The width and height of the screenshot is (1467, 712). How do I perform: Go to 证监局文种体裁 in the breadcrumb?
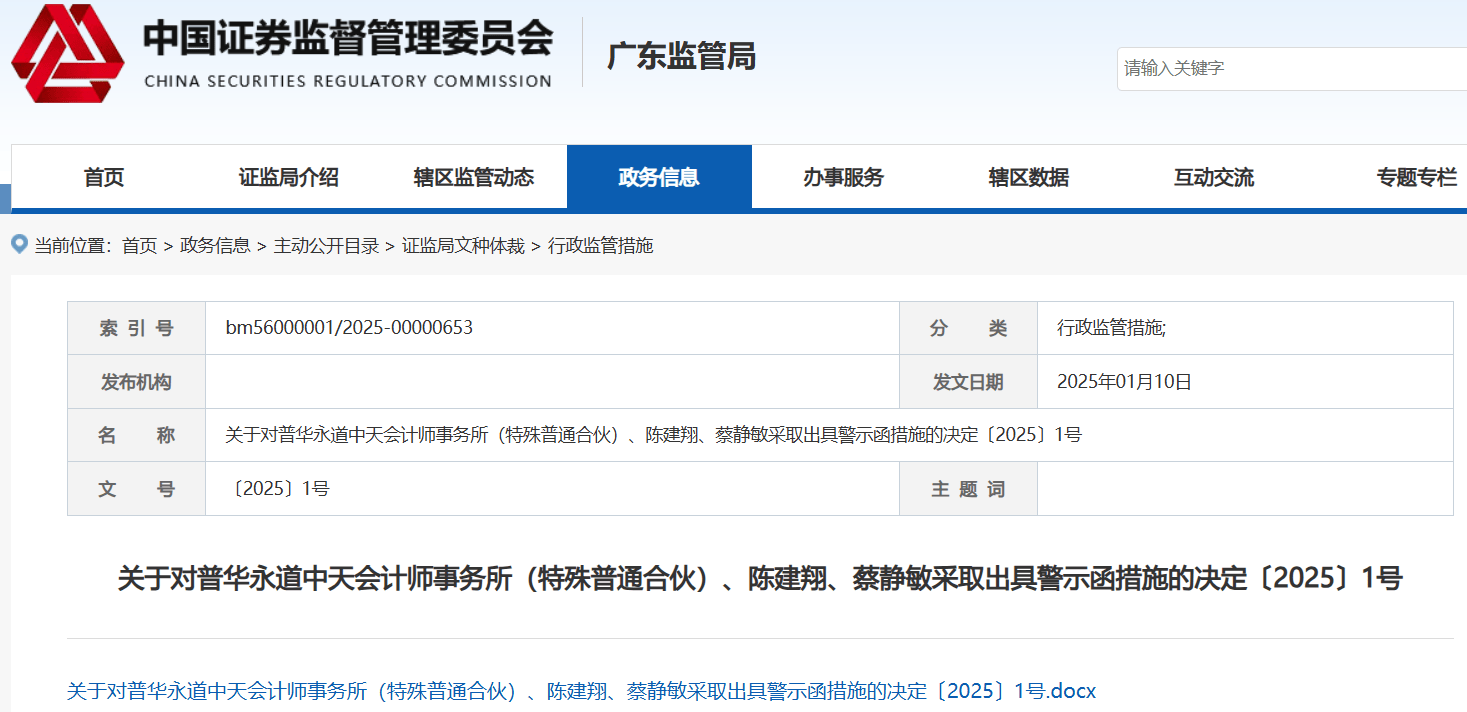(x=463, y=245)
